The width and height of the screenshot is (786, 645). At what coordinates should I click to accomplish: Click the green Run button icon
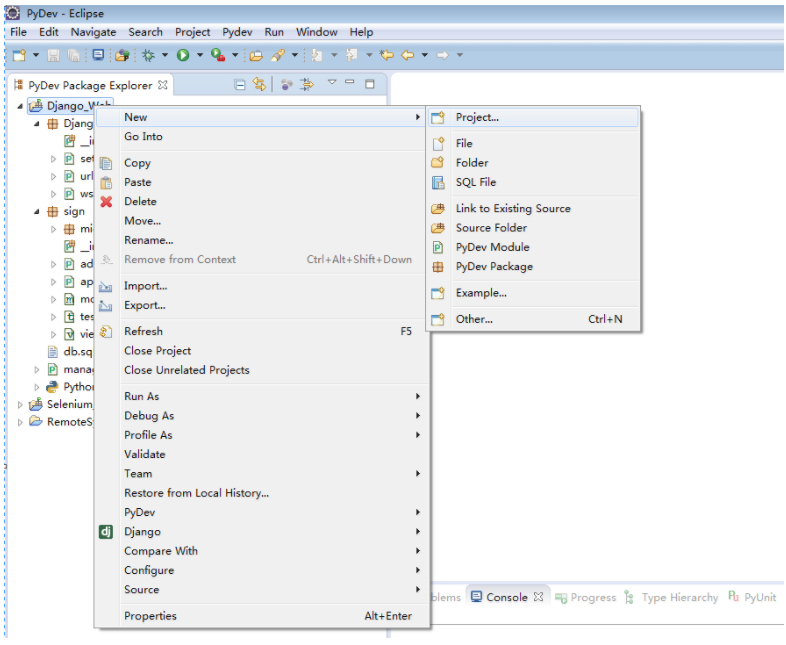[183, 55]
